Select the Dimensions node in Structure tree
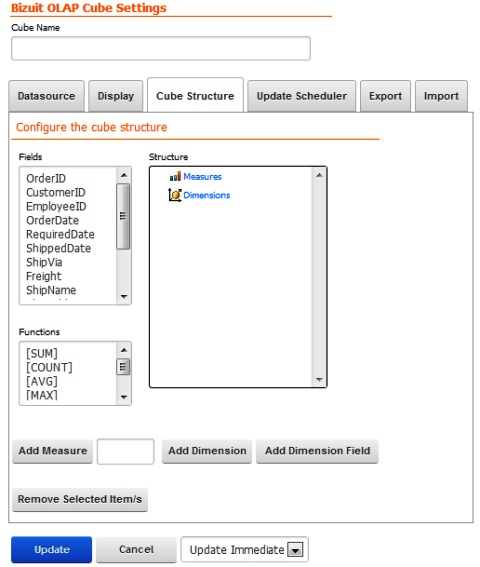This screenshot has width=480, height=567. (206, 195)
